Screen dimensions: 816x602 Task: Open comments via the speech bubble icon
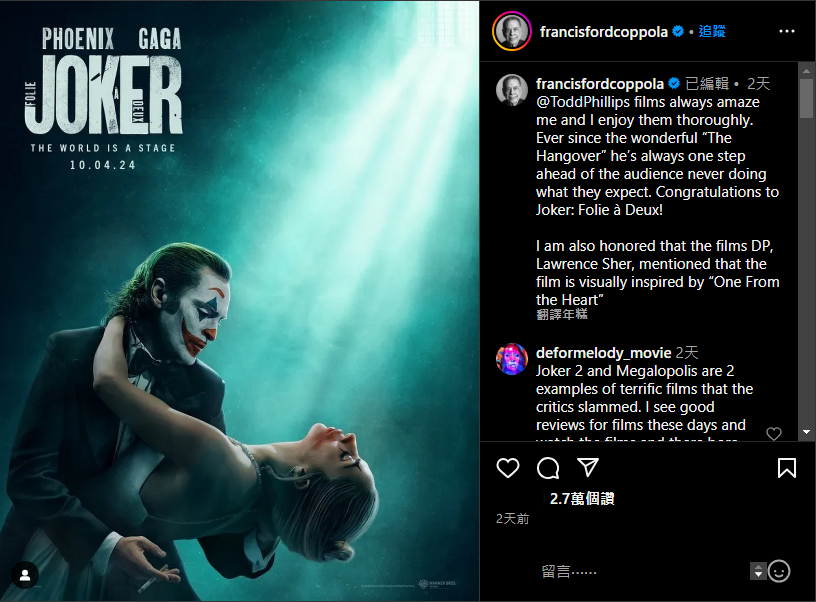click(x=548, y=468)
